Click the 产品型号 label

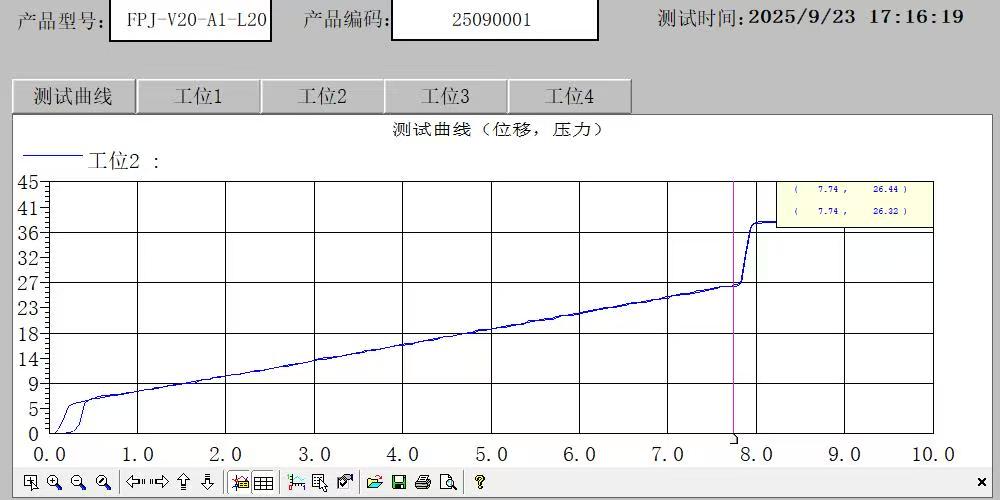pyautogui.click(x=60, y=20)
